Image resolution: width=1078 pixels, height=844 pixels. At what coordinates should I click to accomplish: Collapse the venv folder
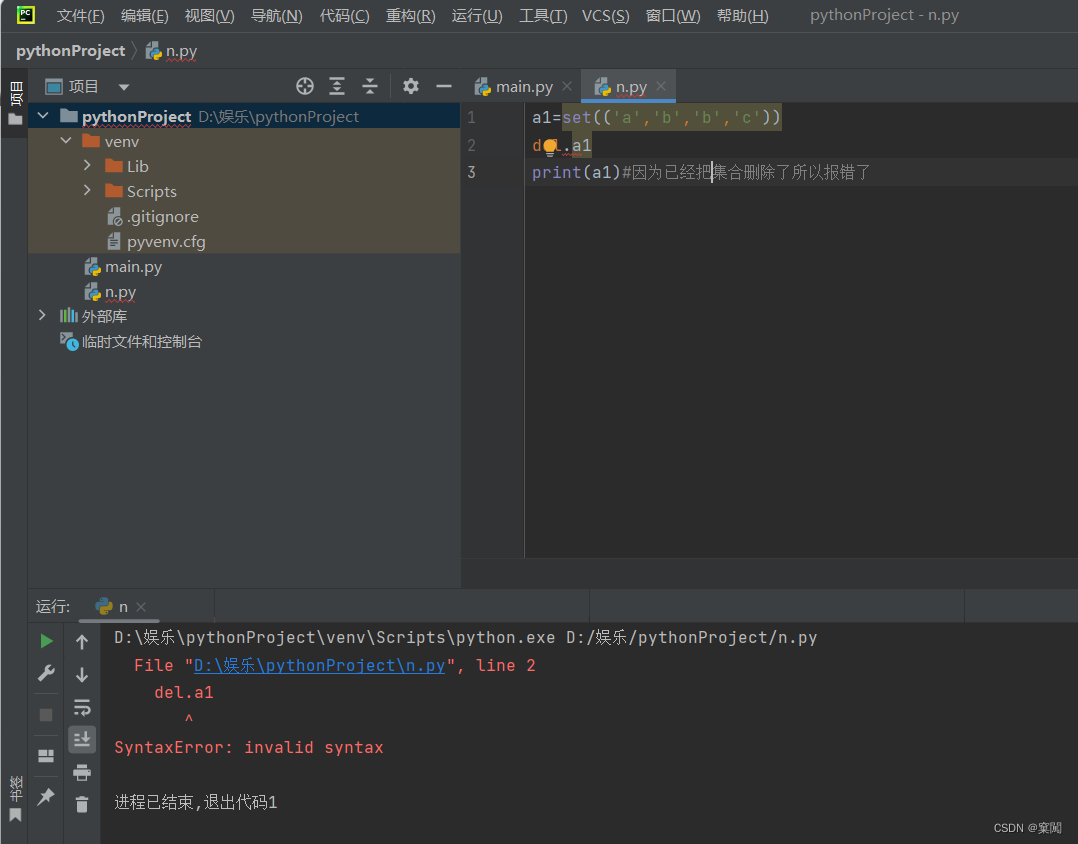[66, 141]
